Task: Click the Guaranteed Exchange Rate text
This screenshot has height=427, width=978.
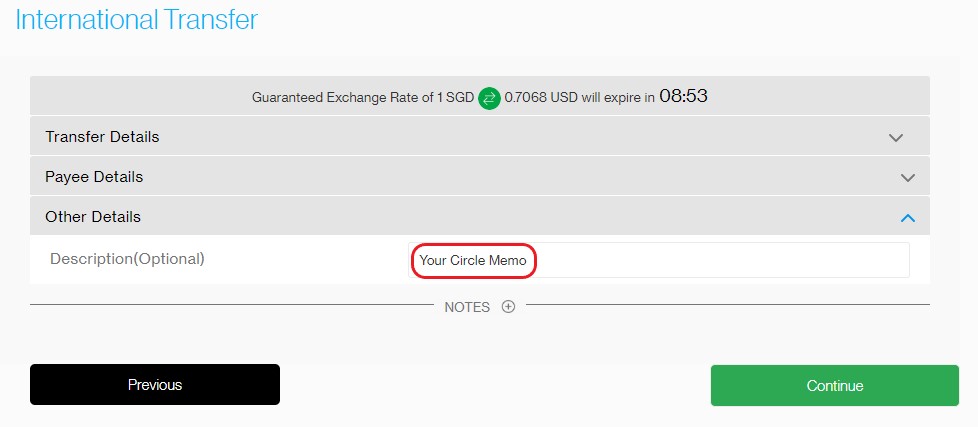Action: 342,98
